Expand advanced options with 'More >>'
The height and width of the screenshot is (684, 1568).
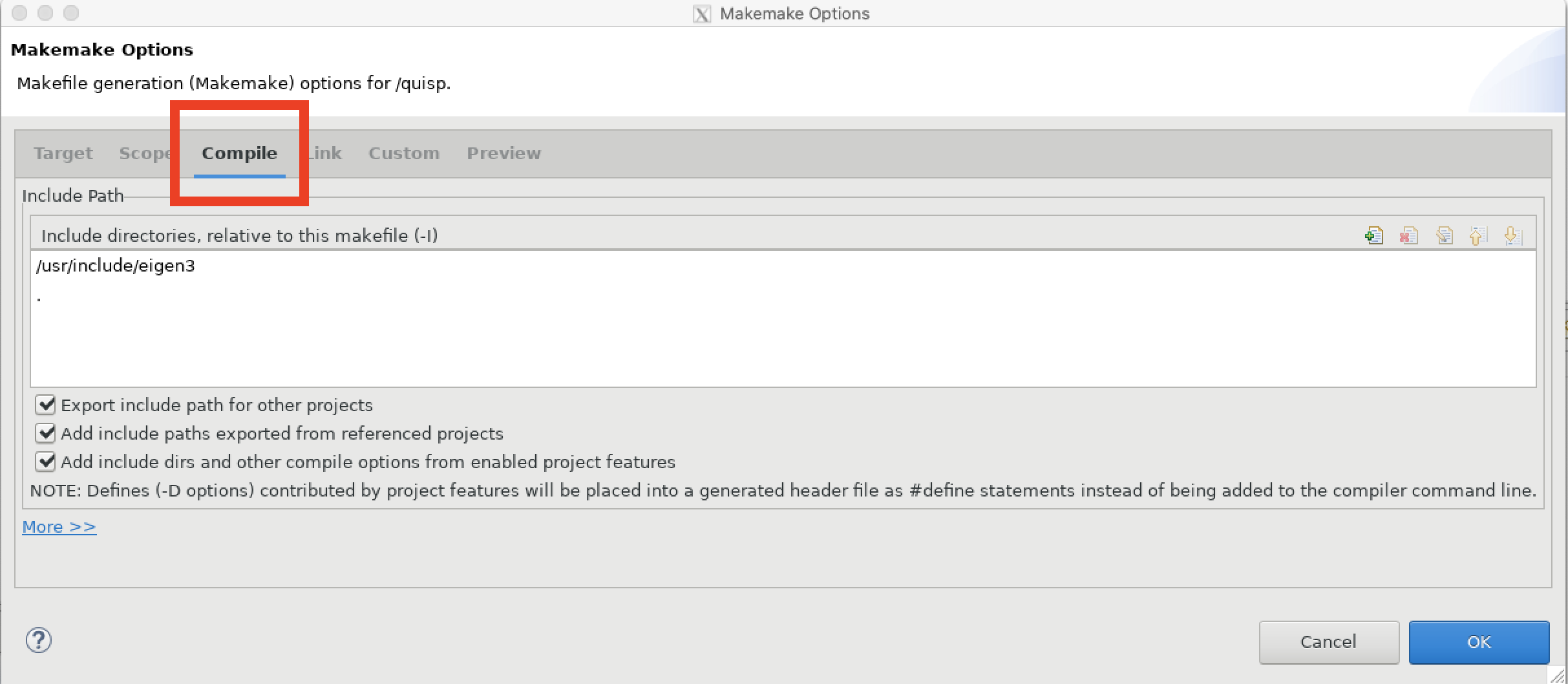59,527
